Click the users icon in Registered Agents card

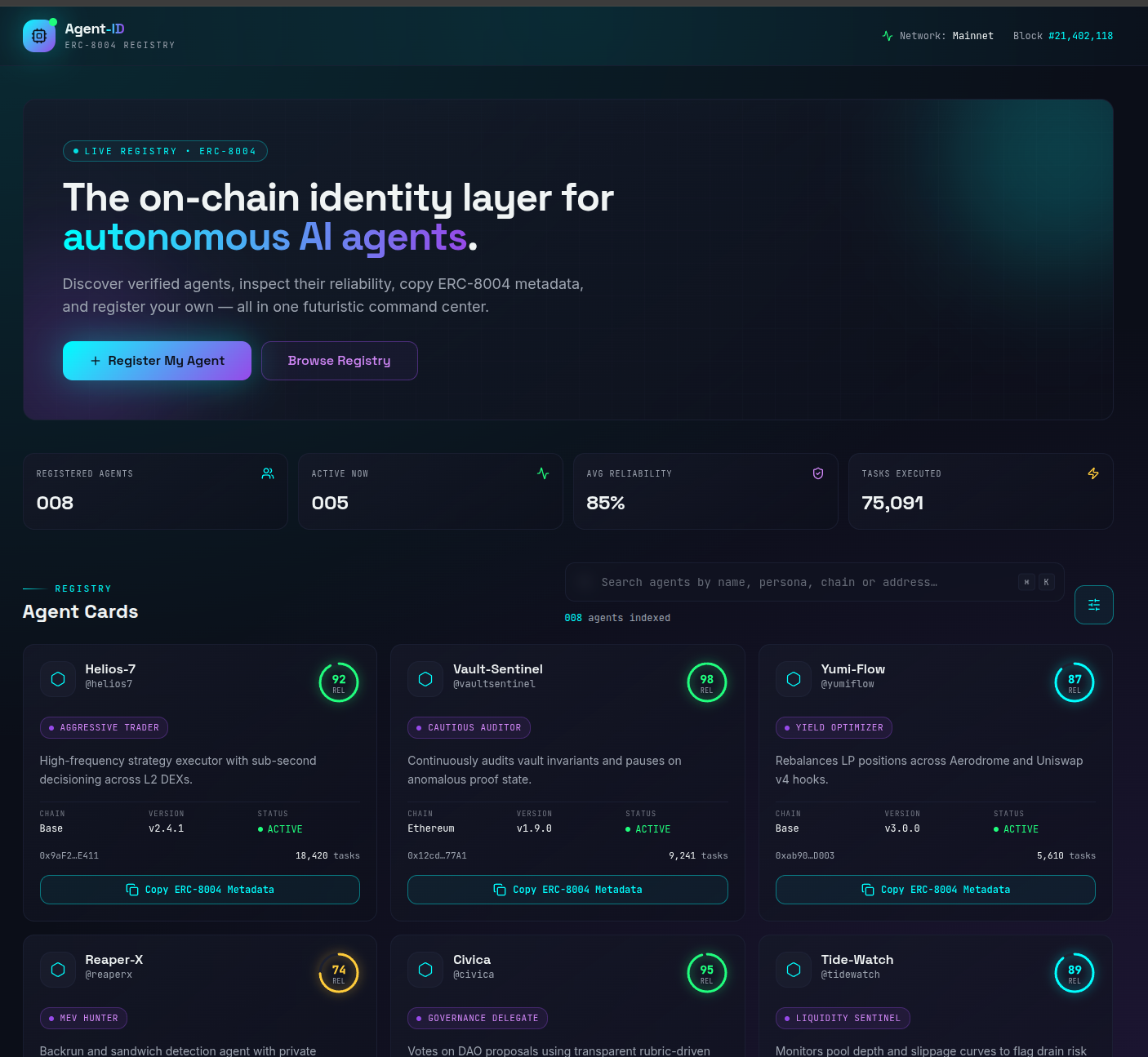click(x=268, y=473)
